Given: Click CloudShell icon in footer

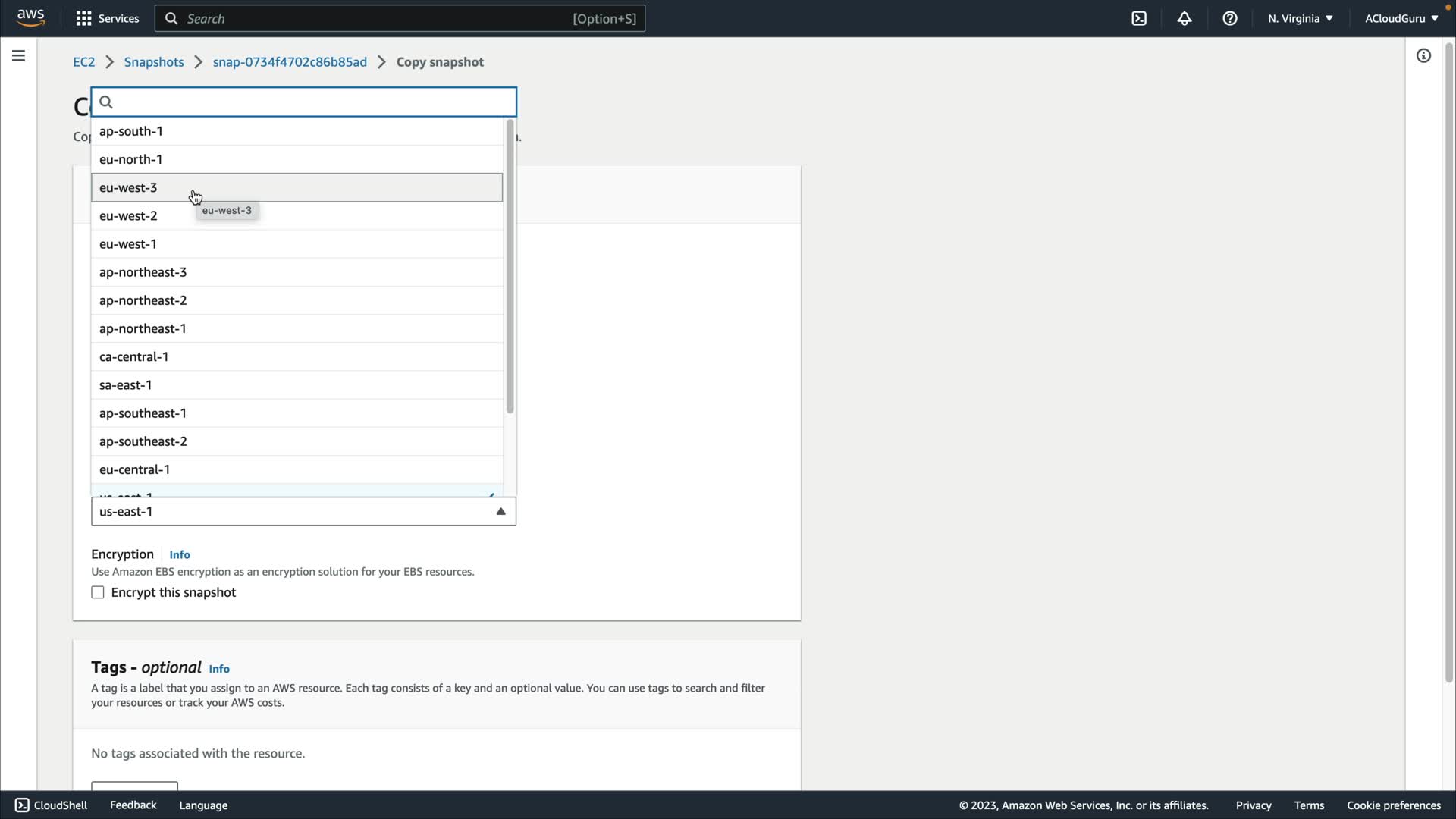Looking at the screenshot, I should [22, 805].
